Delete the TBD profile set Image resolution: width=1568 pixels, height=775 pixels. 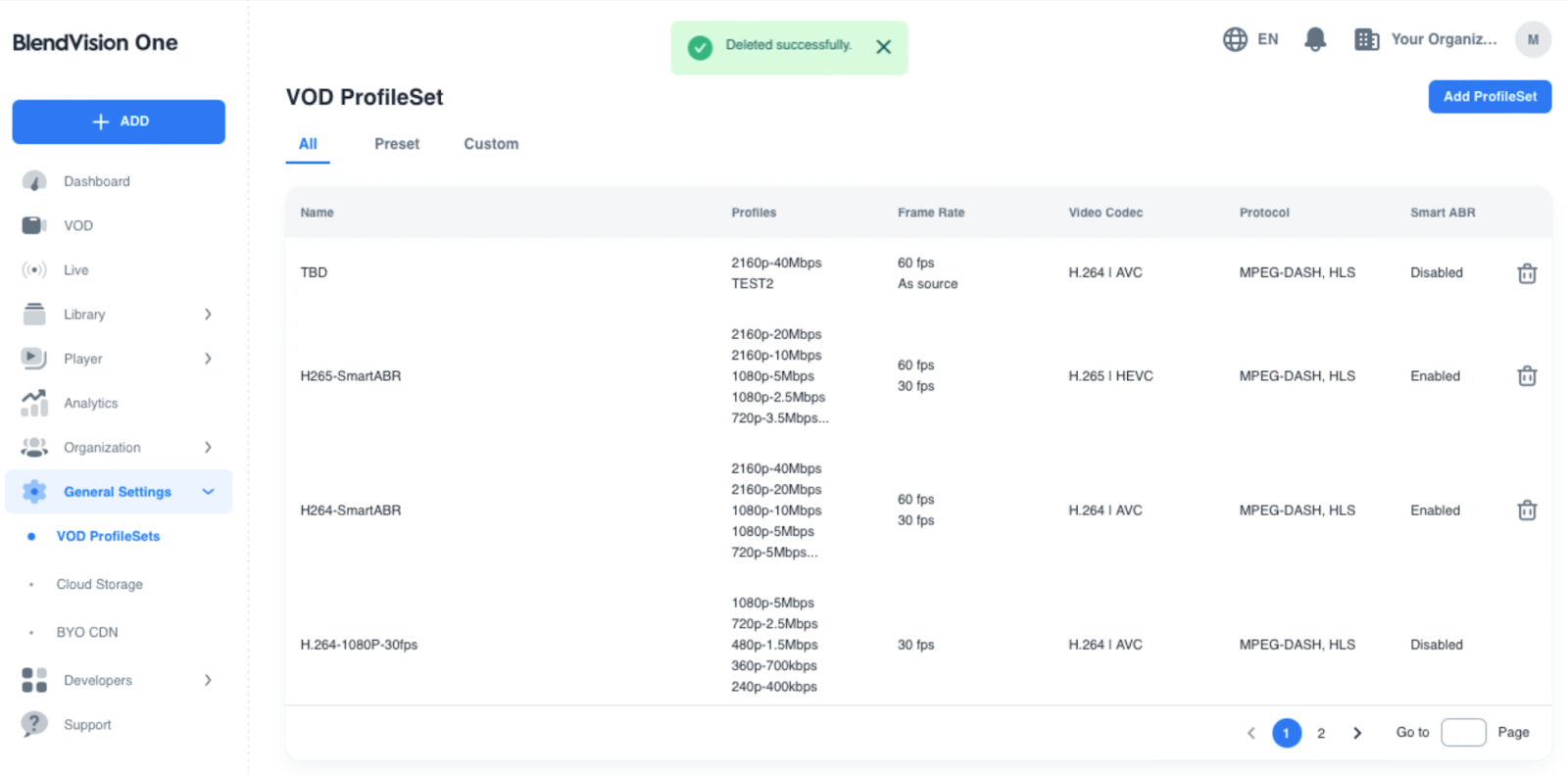[x=1526, y=273]
